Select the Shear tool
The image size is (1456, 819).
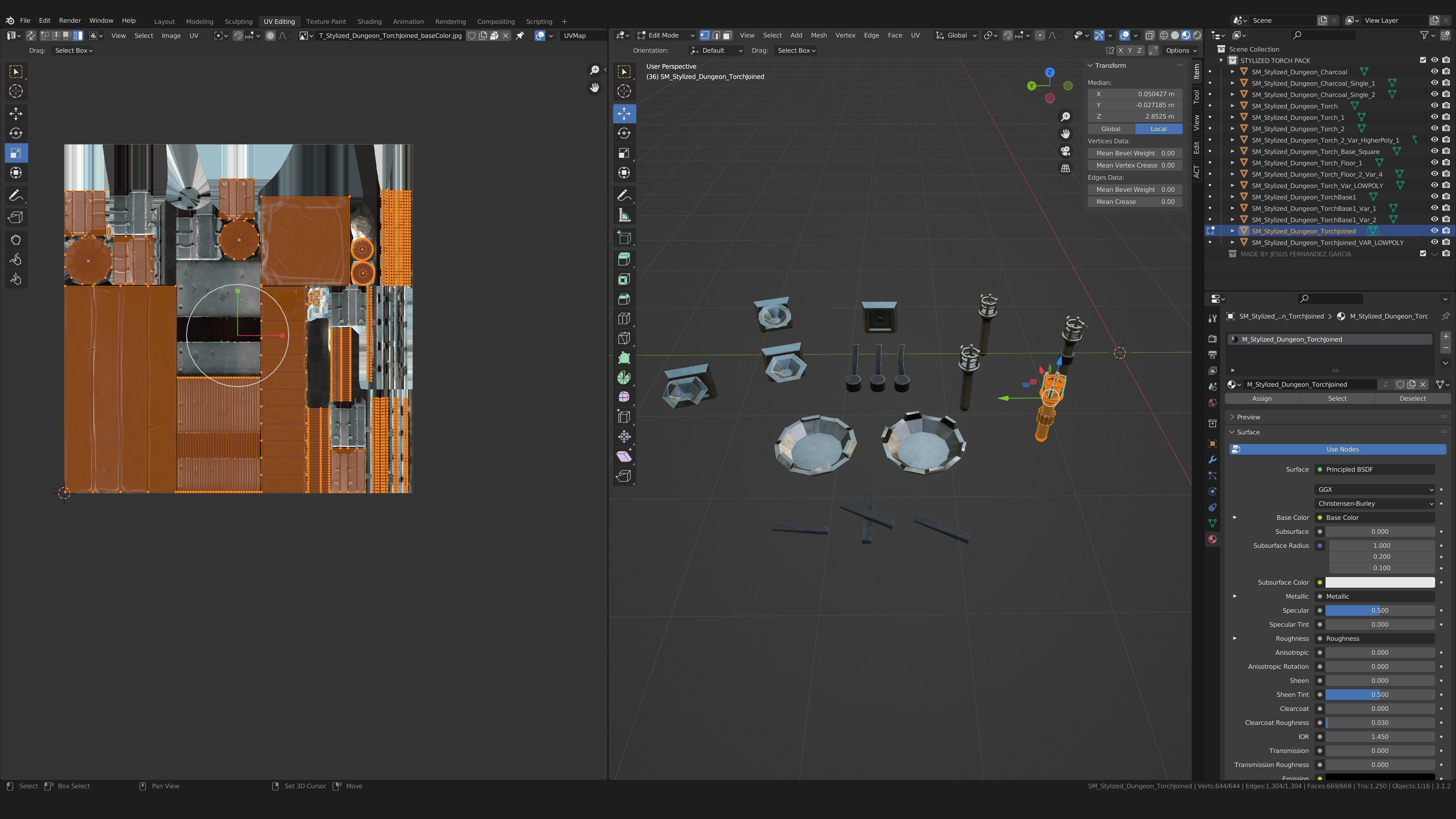coord(624,456)
